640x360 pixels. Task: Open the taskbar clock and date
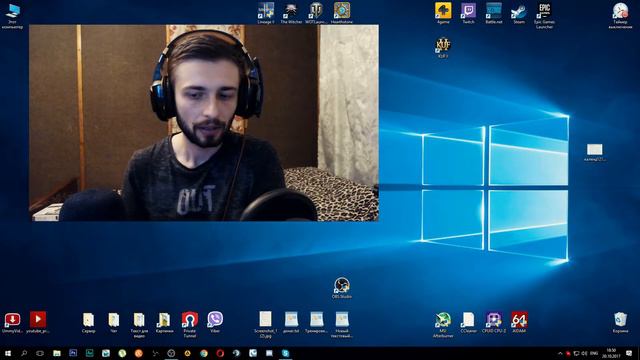(x=611, y=353)
